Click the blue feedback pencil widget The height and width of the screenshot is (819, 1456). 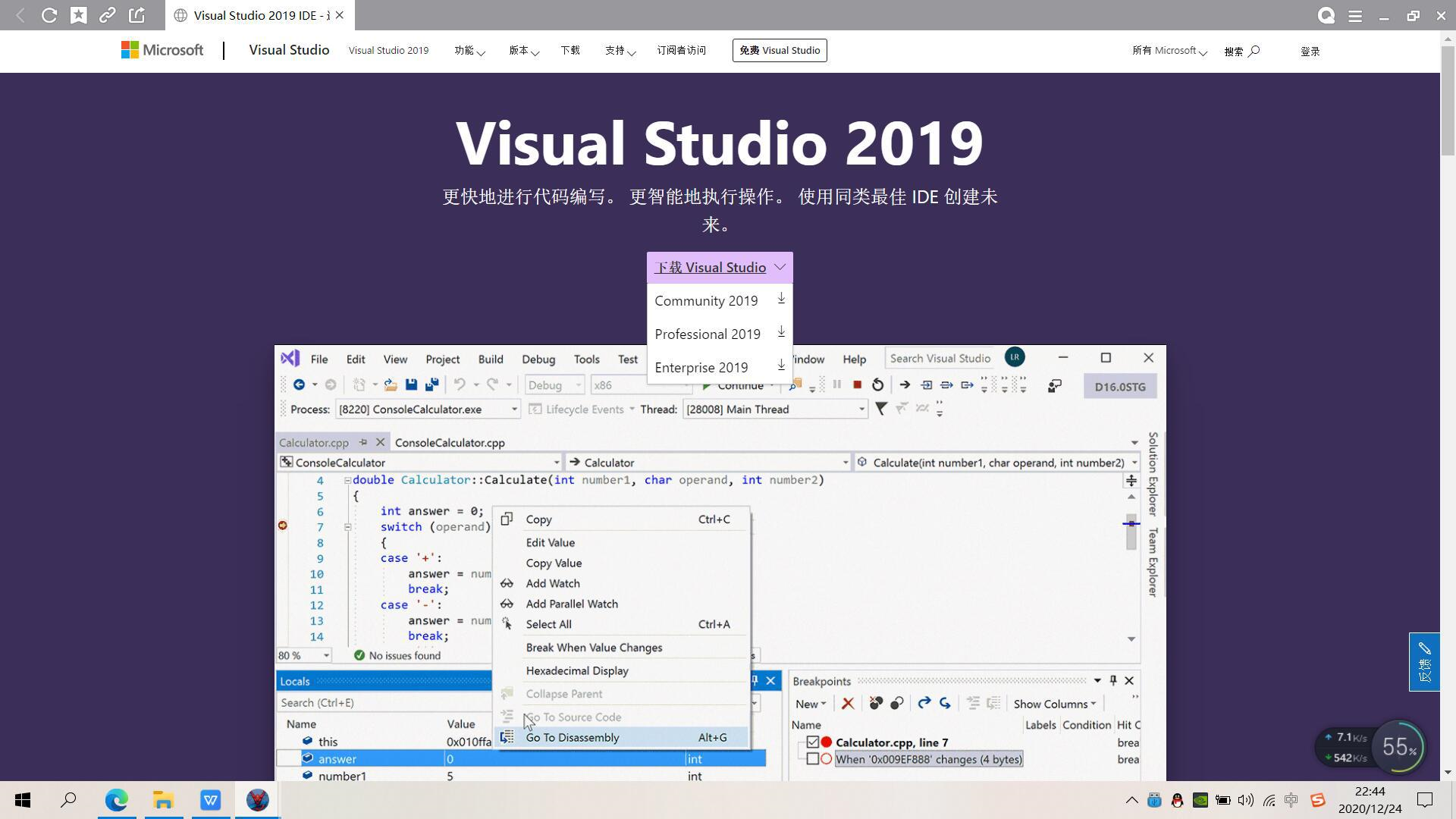(1424, 661)
